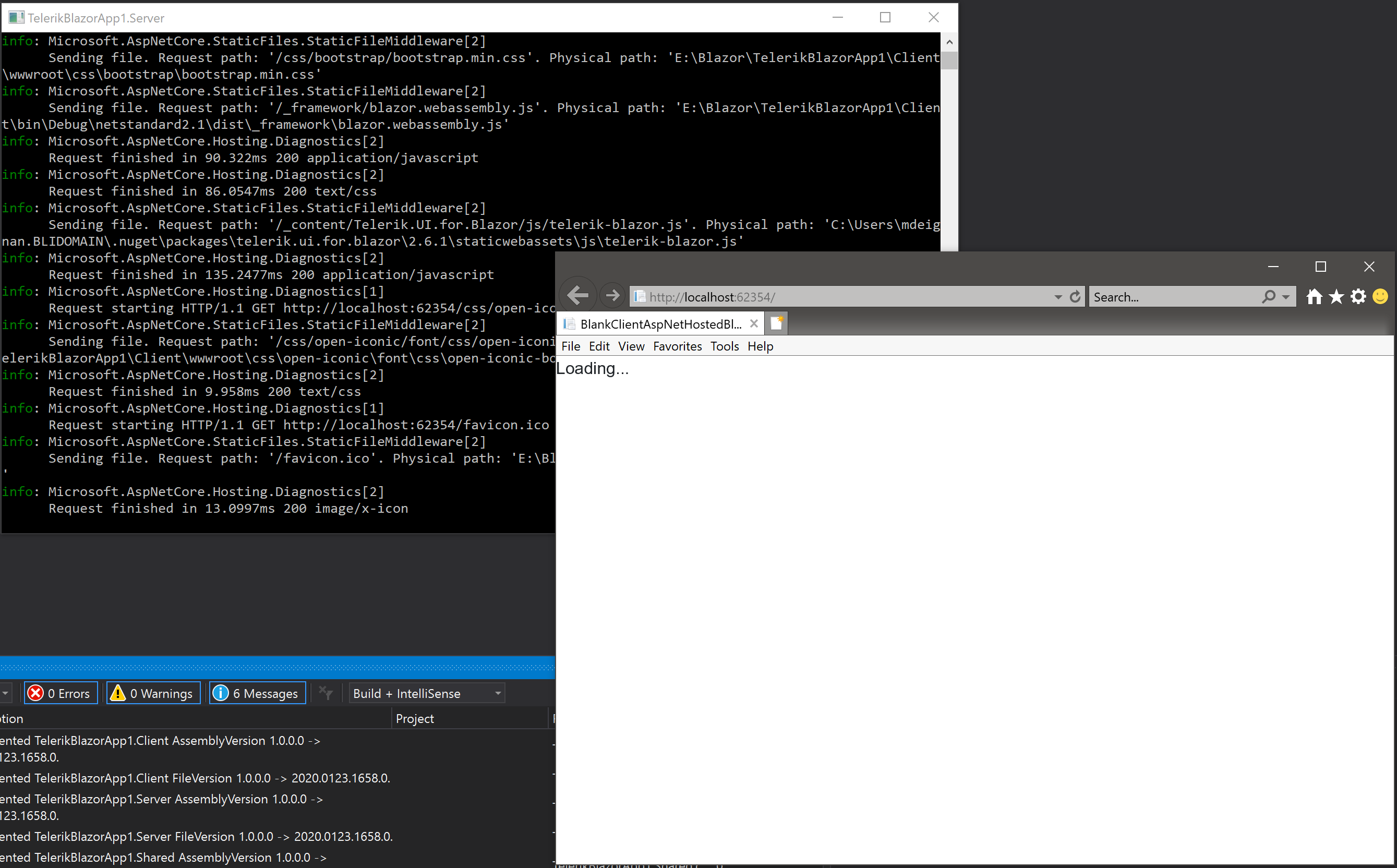Expand the search provider dropdown arrow
Screen dimensions: 1397x868
tap(1286, 297)
